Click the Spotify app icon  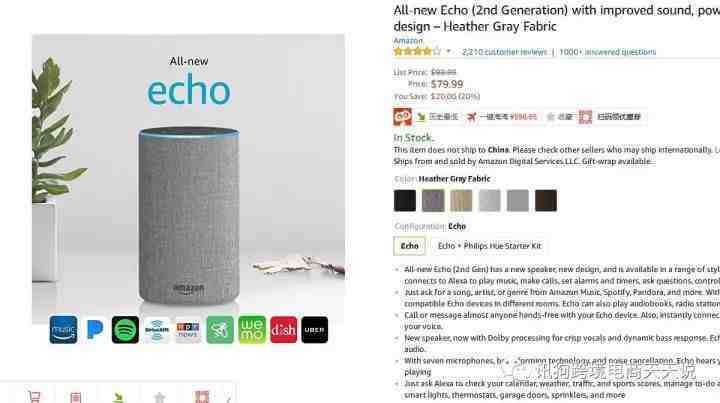click(125, 330)
